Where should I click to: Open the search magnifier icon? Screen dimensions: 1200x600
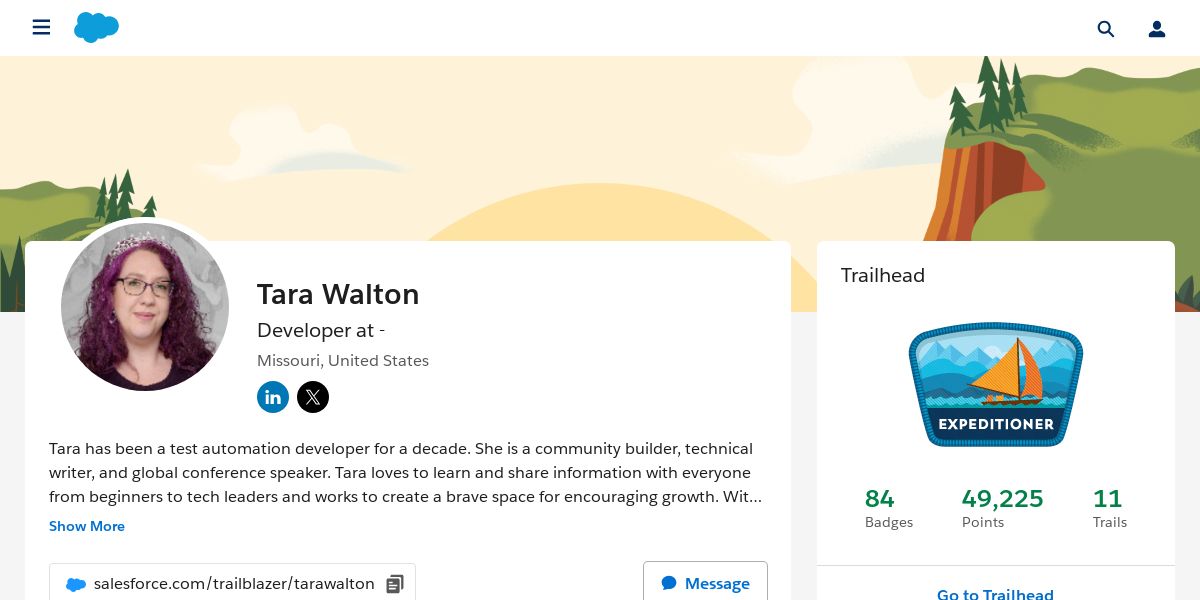[1105, 29]
